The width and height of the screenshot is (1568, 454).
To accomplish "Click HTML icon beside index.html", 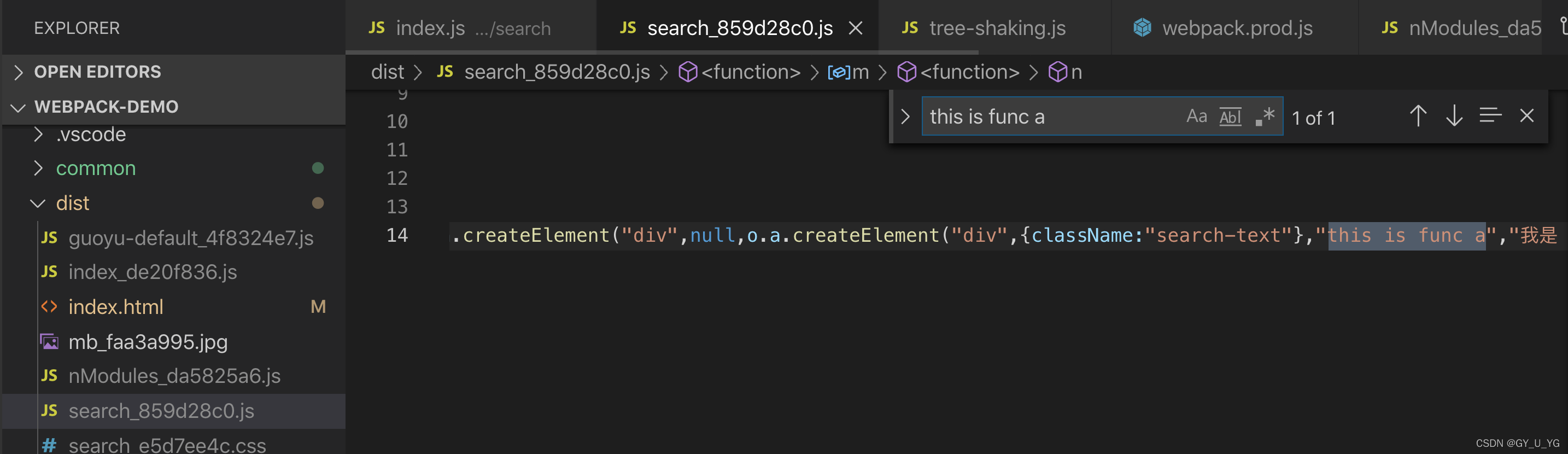I will pos(49,306).
